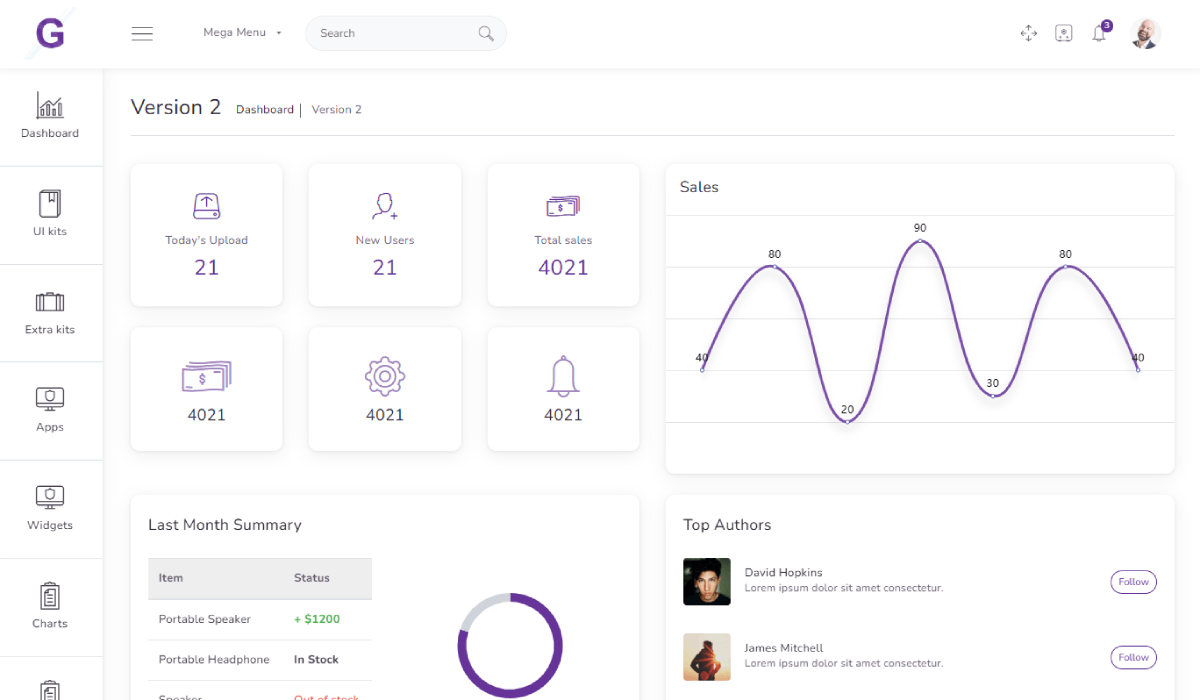The image size is (1200, 700).
Task: Open Extra kits in the sidebar
Action: point(50,313)
